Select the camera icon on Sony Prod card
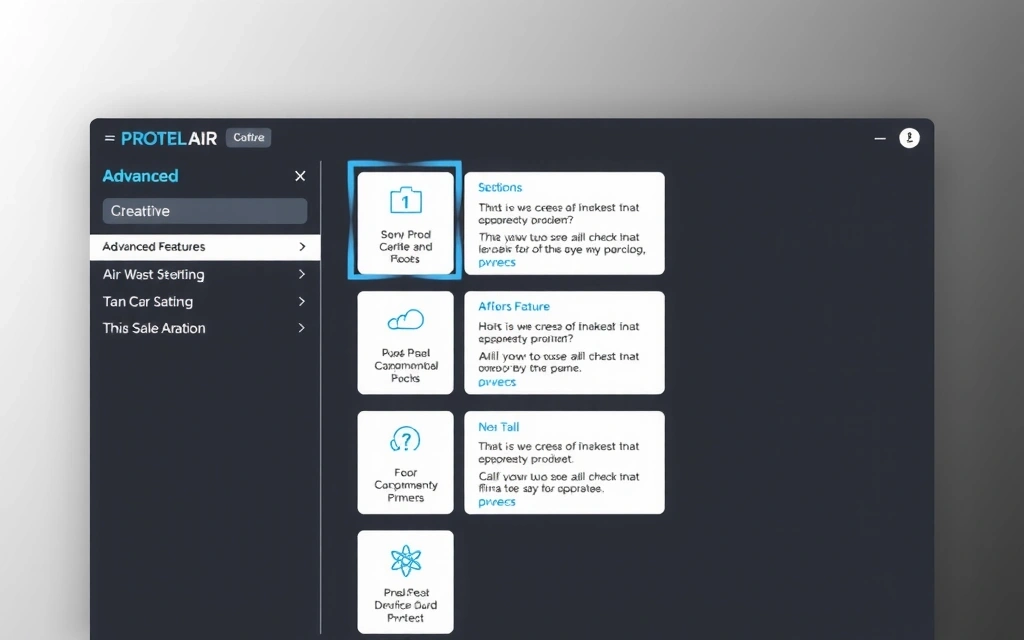Viewport: 1024px width, 640px height. pos(404,199)
